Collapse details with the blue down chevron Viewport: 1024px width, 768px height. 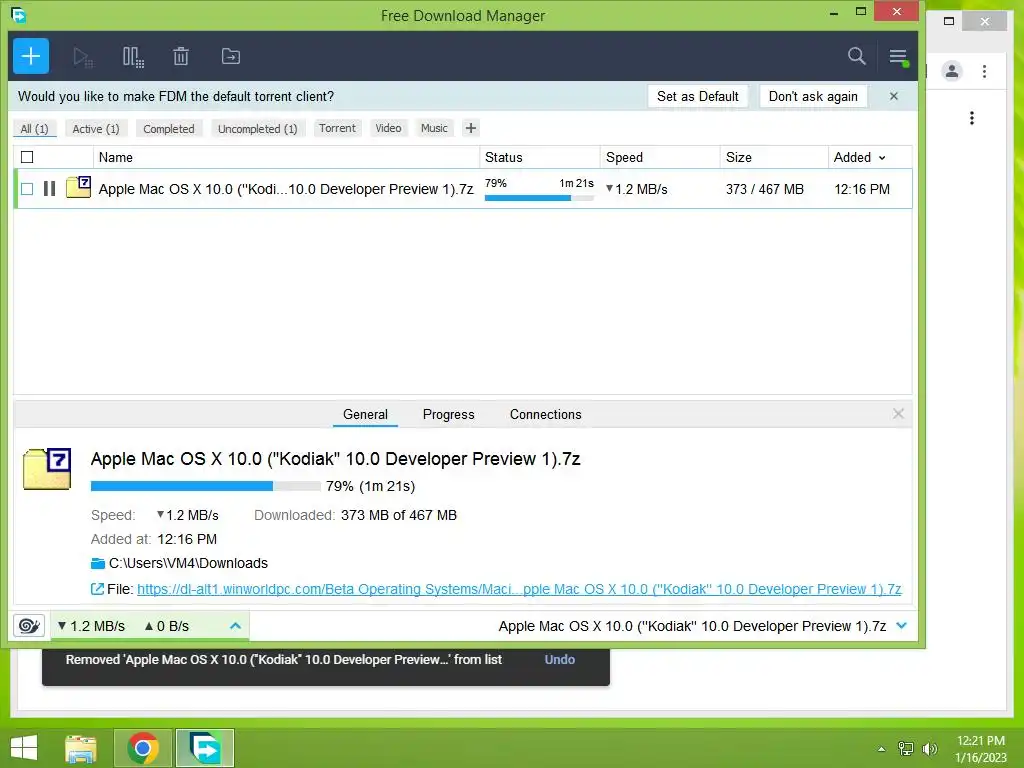coord(902,626)
